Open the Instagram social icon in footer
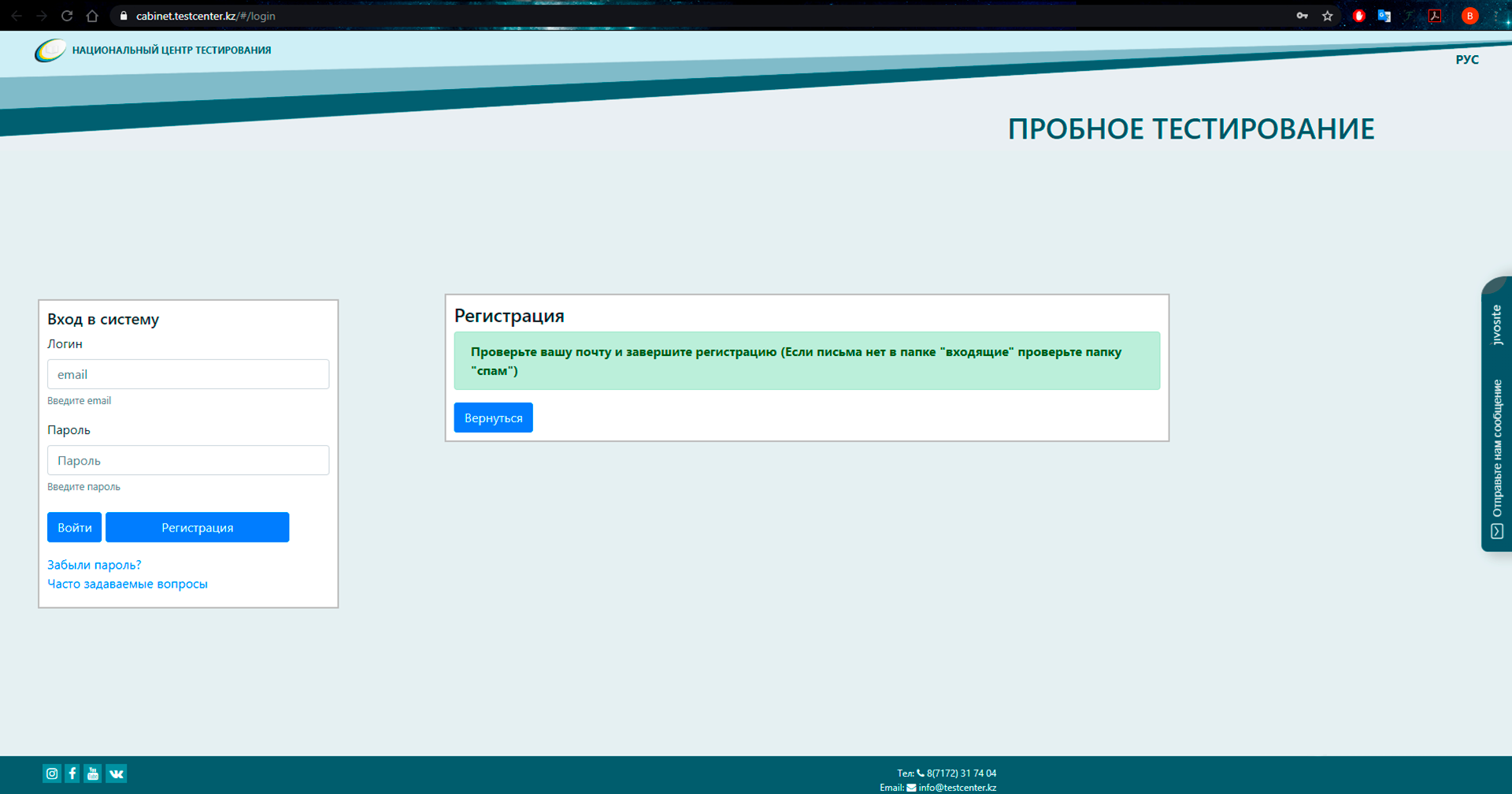 pyautogui.click(x=52, y=774)
